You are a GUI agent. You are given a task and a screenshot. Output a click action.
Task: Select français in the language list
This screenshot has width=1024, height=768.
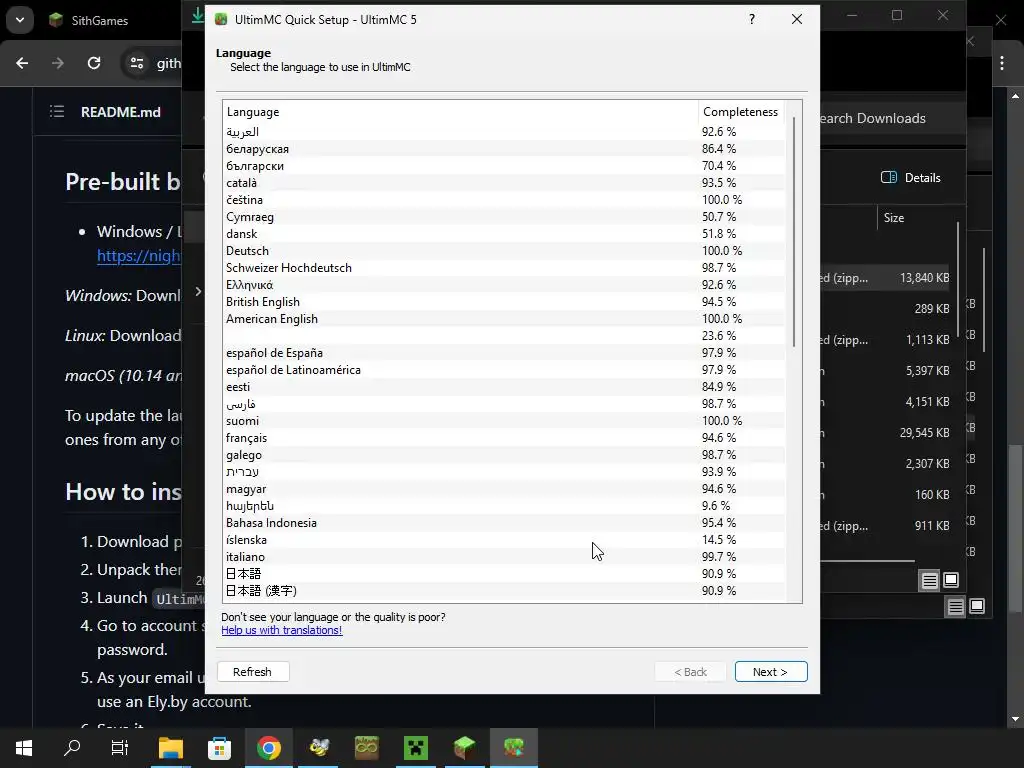coord(504,438)
